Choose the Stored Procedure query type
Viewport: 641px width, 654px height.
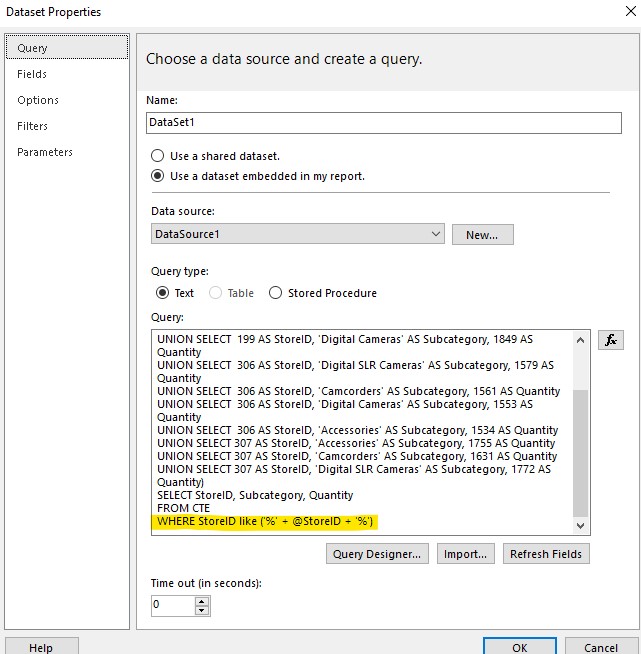click(x=323, y=293)
